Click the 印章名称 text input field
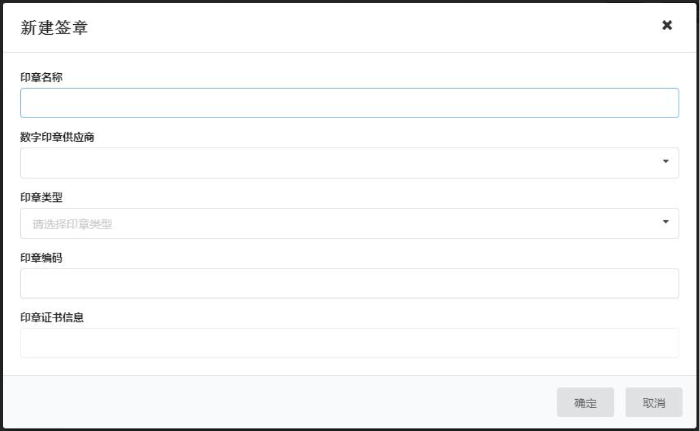Viewport: 700px width, 431px height. click(x=349, y=103)
